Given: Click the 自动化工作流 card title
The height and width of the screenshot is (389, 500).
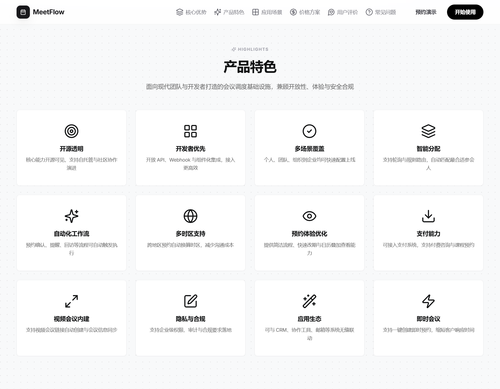Looking at the screenshot, I should (x=71, y=234).
